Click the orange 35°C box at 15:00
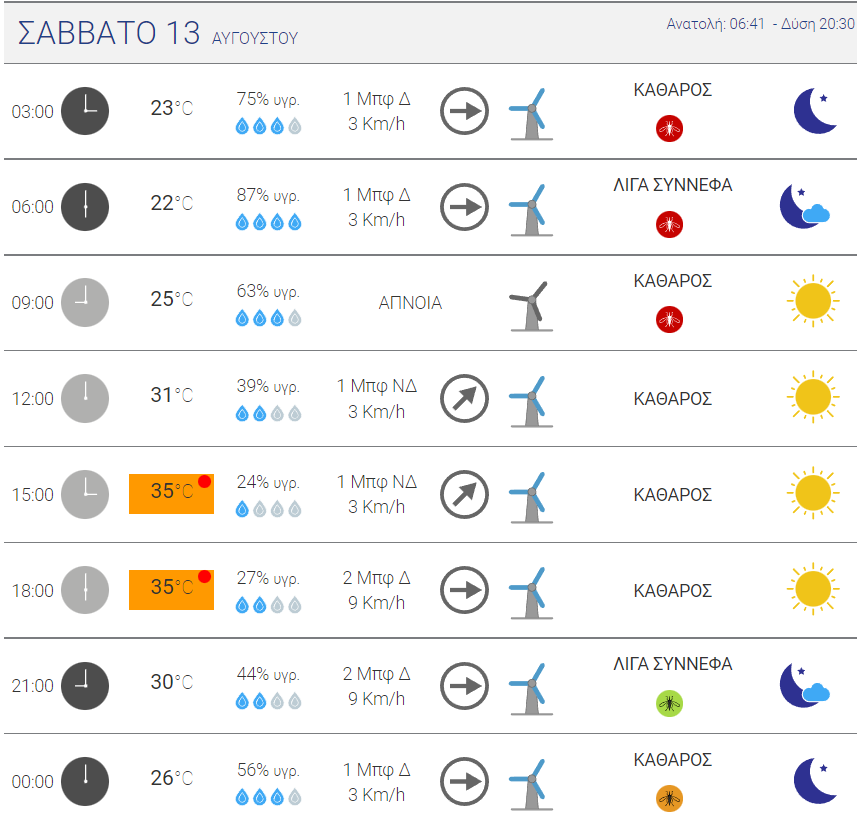Image resolution: width=857 pixels, height=825 pixels. point(171,493)
